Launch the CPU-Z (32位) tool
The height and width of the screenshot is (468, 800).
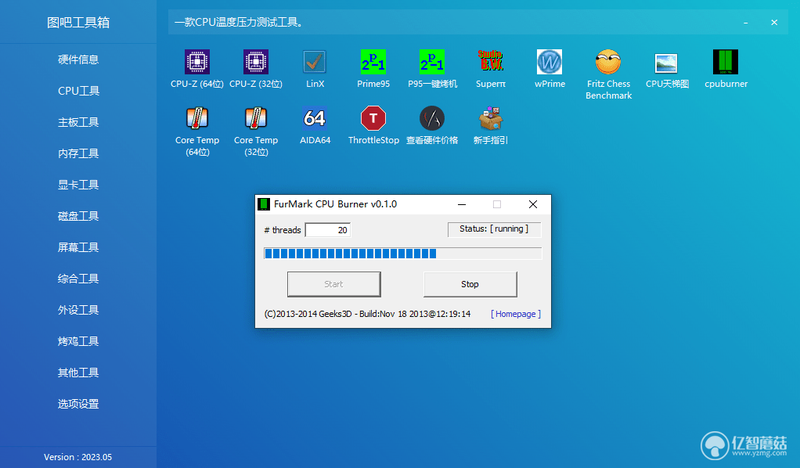pos(256,69)
